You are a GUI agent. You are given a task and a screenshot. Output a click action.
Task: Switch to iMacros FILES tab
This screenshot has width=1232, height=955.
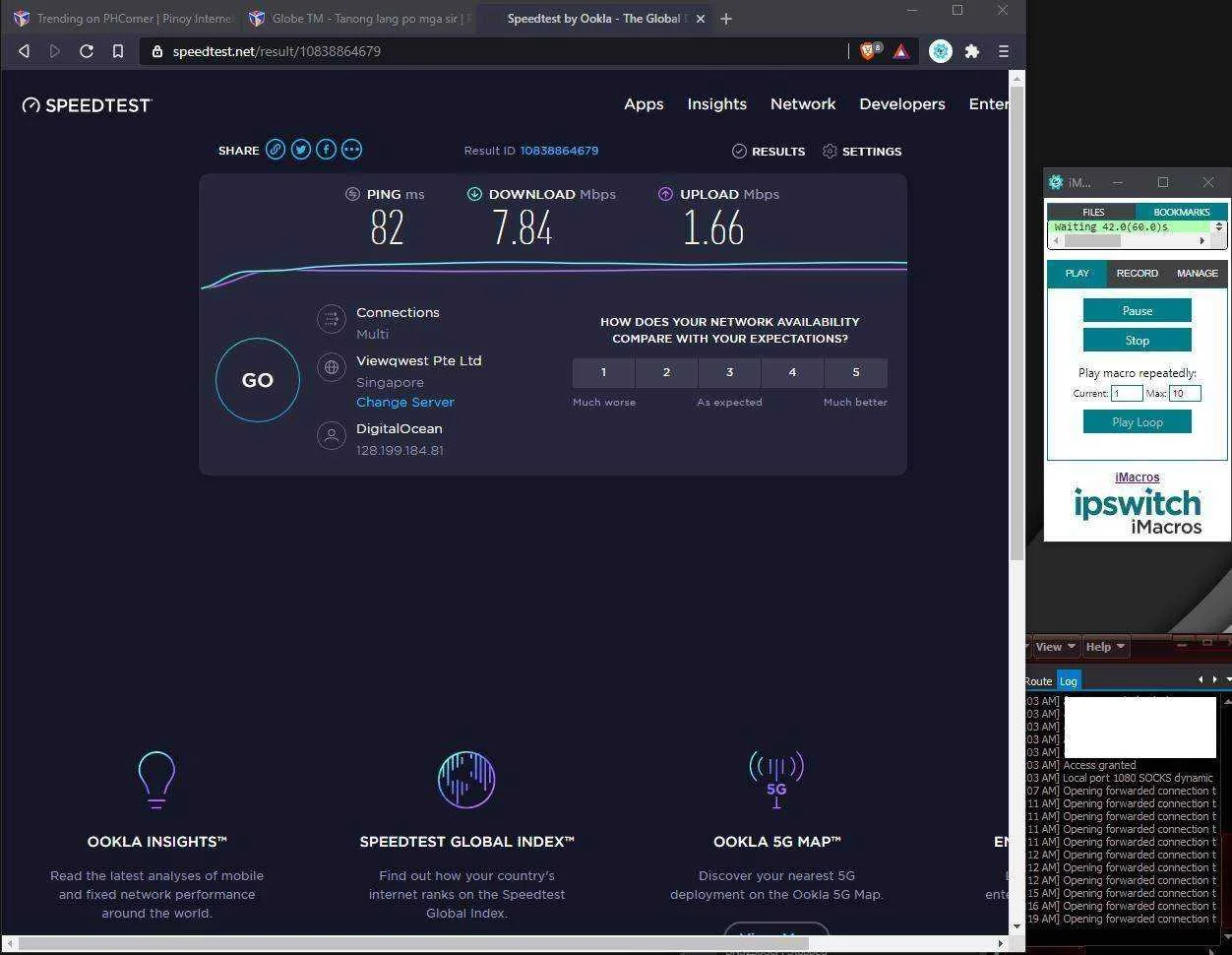[1093, 212]
